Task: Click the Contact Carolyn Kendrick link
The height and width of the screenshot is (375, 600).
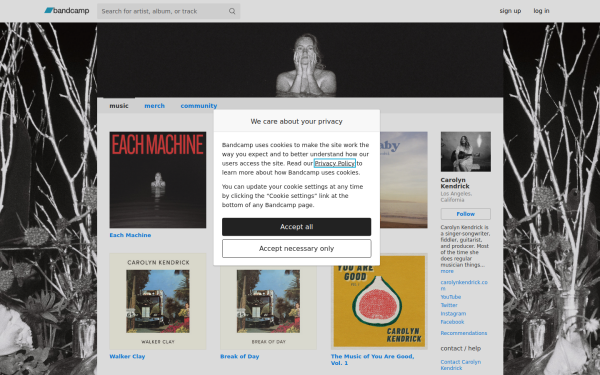Action: [x=461, y=365]
